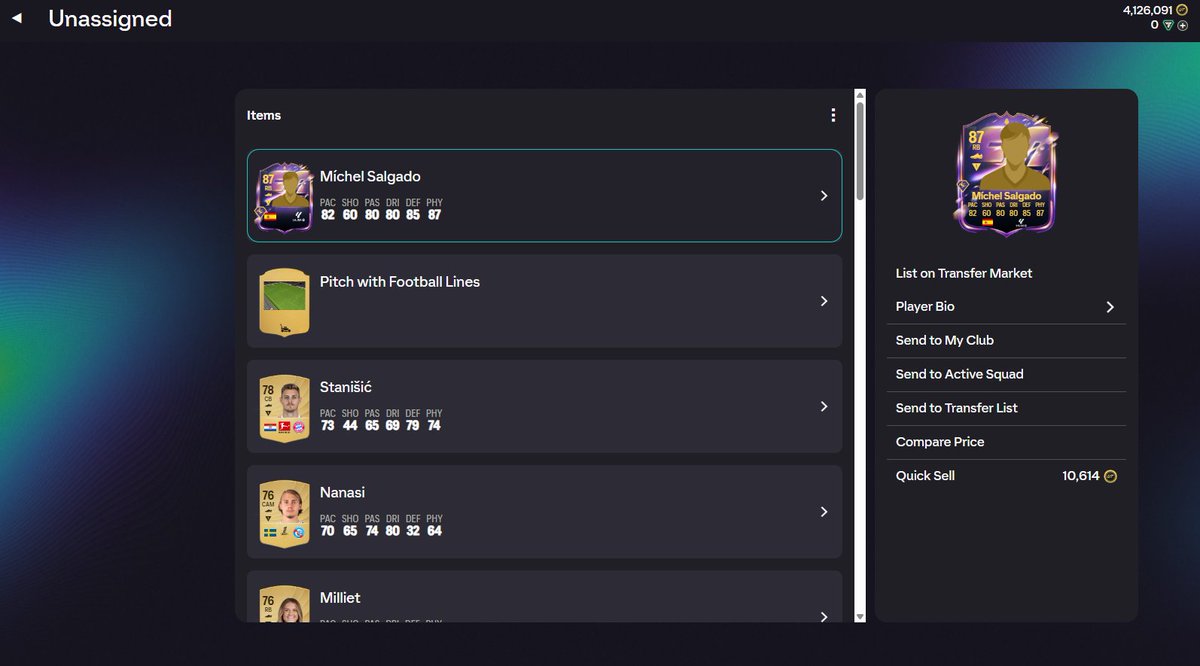Expand the Nanasi row chevron
1200x666 pixels.
click(x=824, y=512)
